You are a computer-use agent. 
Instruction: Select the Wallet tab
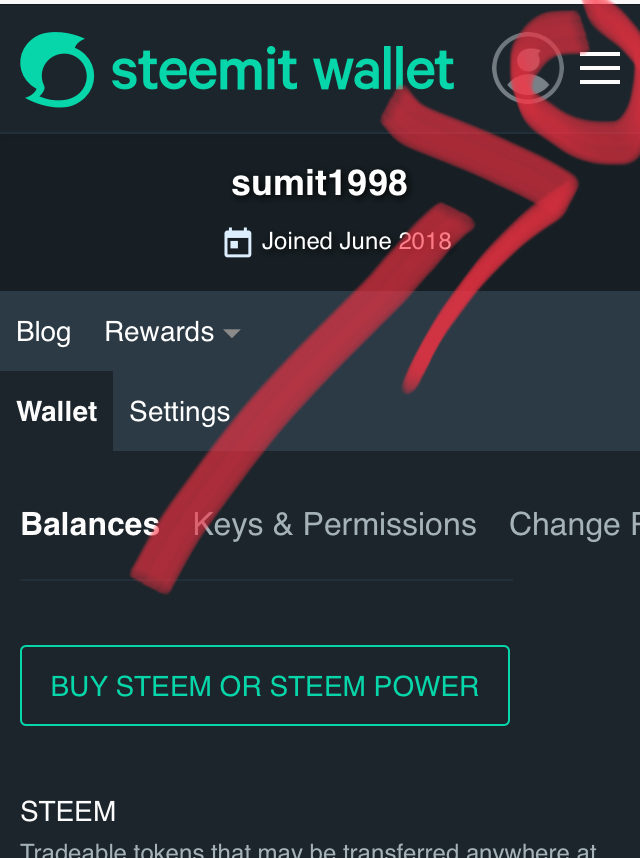(x=57, y=412)
